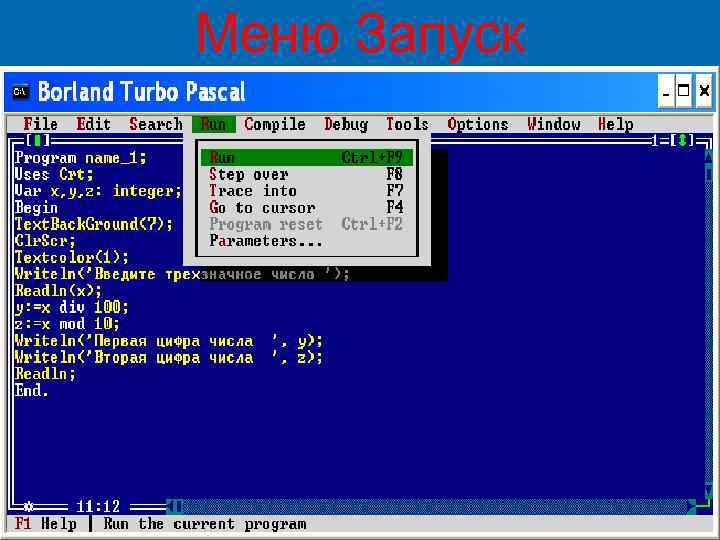
Task: Click the 'z:=x mod 10;' line
Action: pyautogui.click(x=68, y=324)
